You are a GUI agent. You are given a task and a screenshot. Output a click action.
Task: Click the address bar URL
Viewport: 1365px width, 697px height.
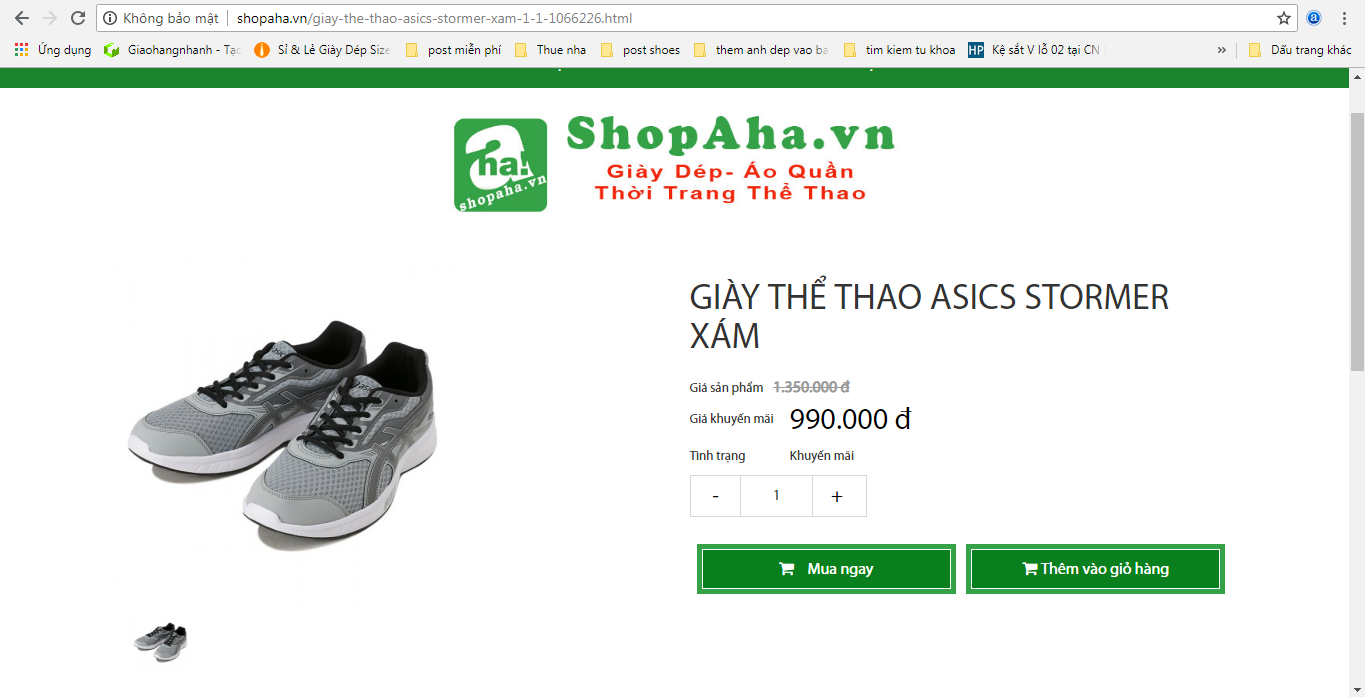[x=434, y=18]
